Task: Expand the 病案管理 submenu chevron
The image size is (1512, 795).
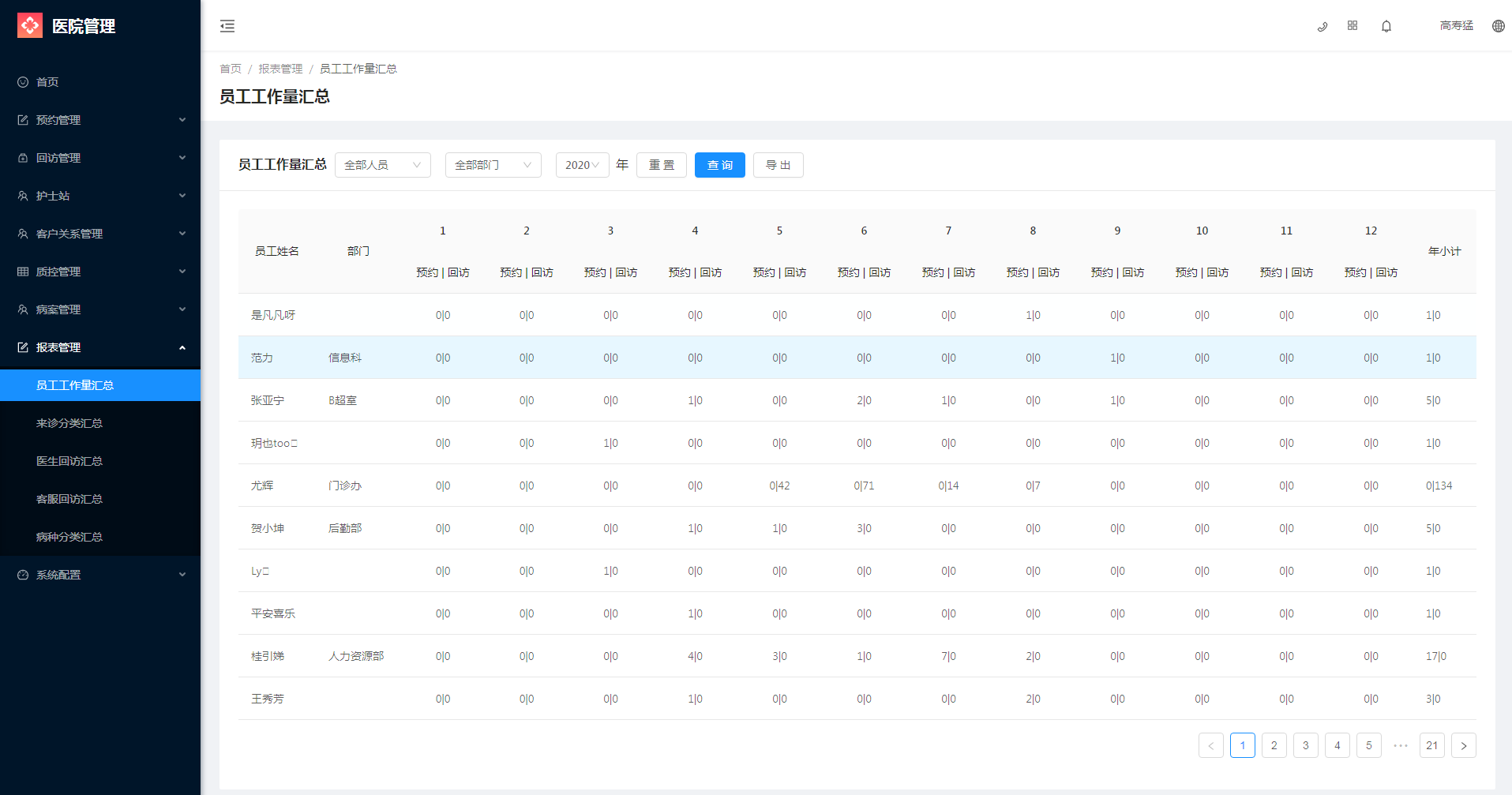Action: (182, 309)
